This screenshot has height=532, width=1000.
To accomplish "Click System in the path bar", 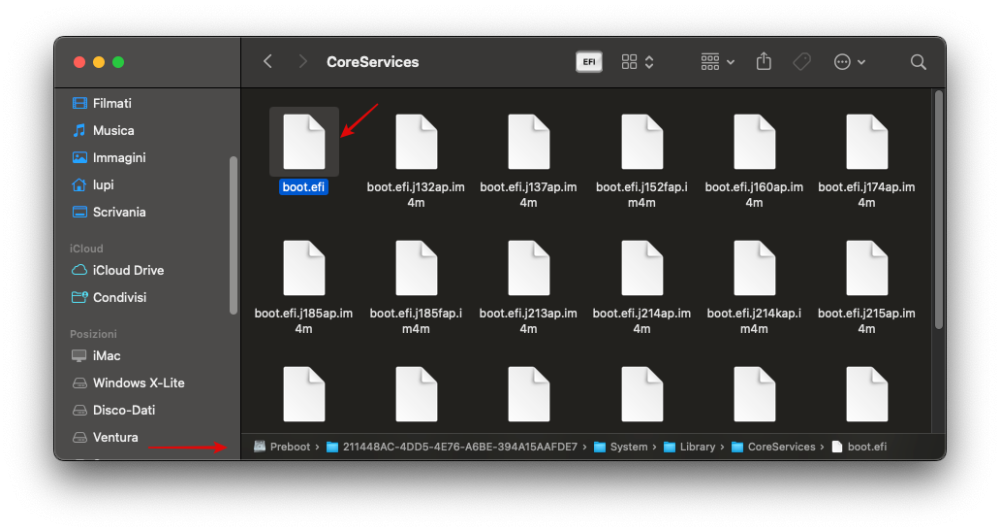I will coord(621,447).
